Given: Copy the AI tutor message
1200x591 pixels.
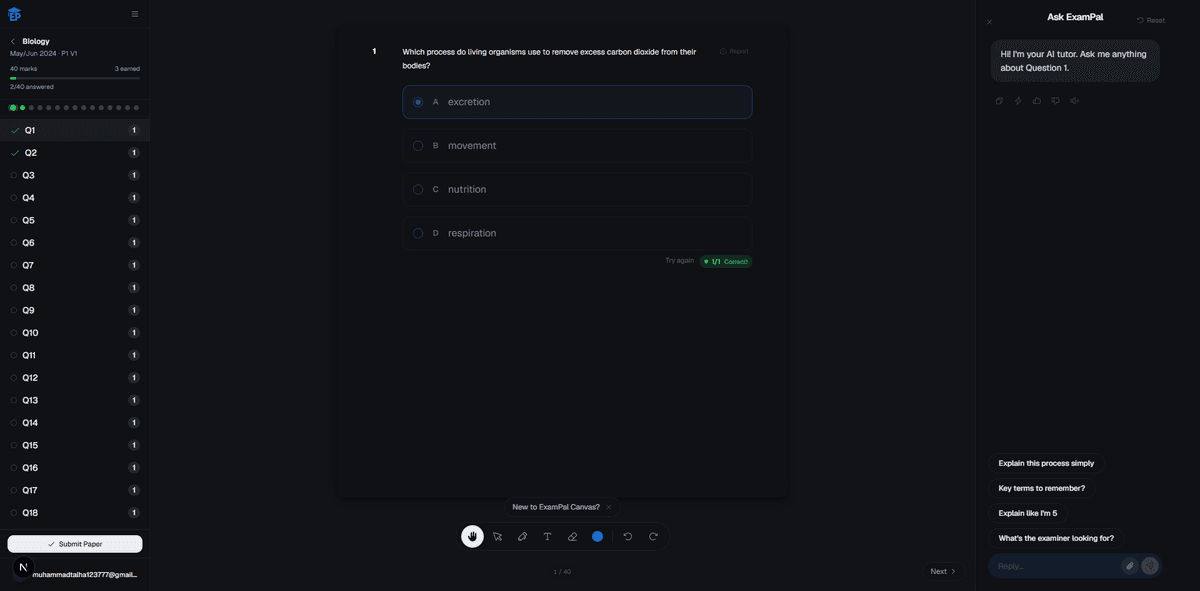Looking at the screenshot, I should pyautogui.click(x=999, y=101).
